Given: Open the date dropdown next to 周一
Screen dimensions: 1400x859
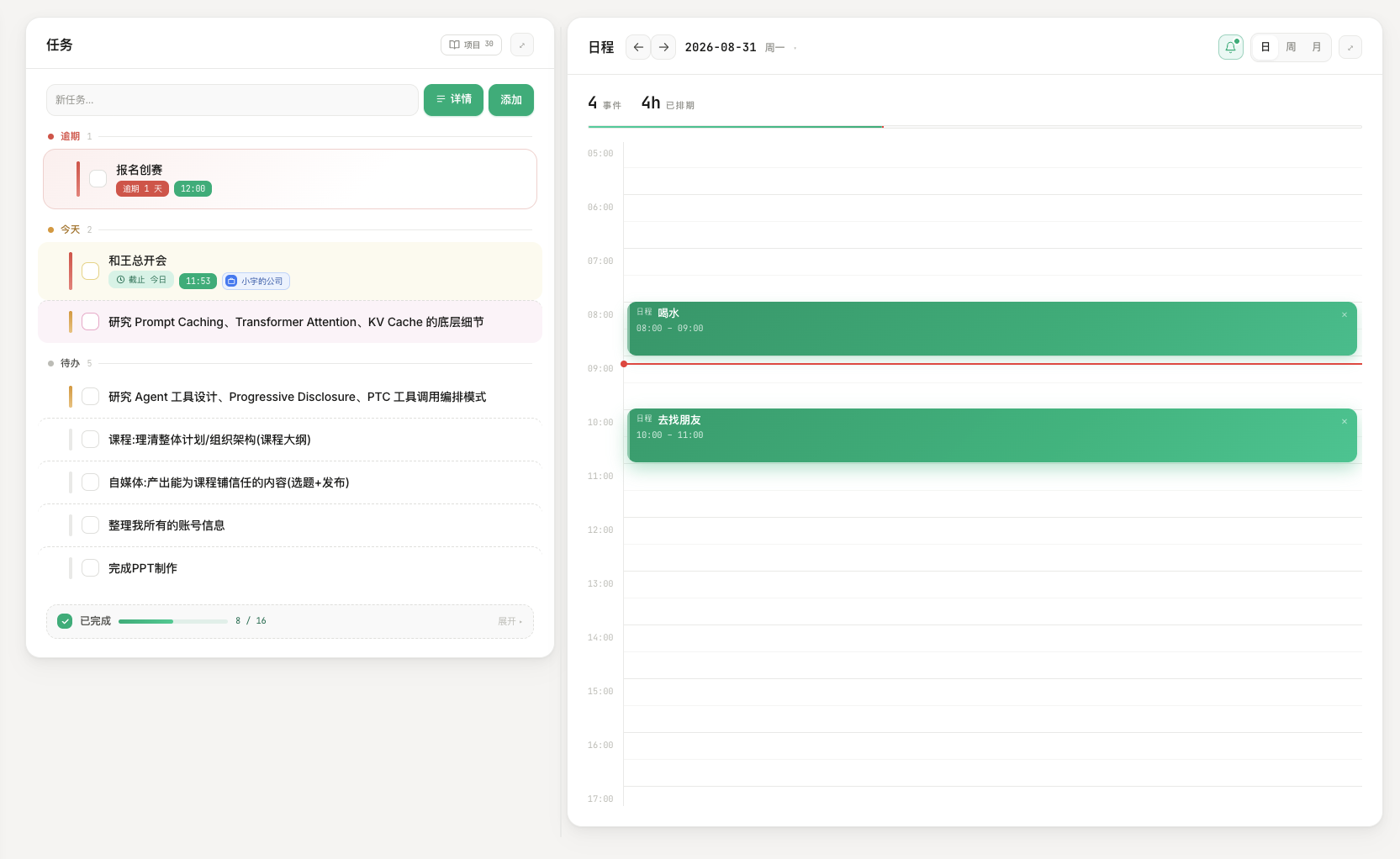Looking at the screenshot, I should point(795,48).
